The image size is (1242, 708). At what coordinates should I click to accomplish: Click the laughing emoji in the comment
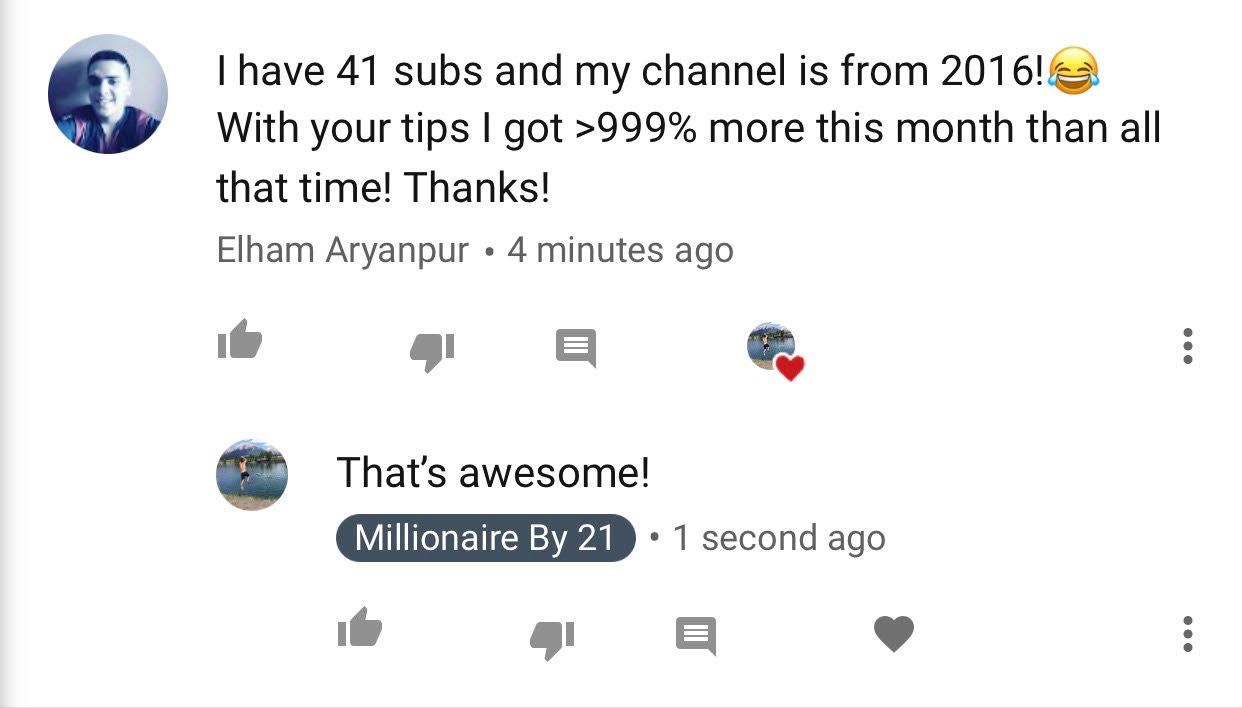point(1075,72)
